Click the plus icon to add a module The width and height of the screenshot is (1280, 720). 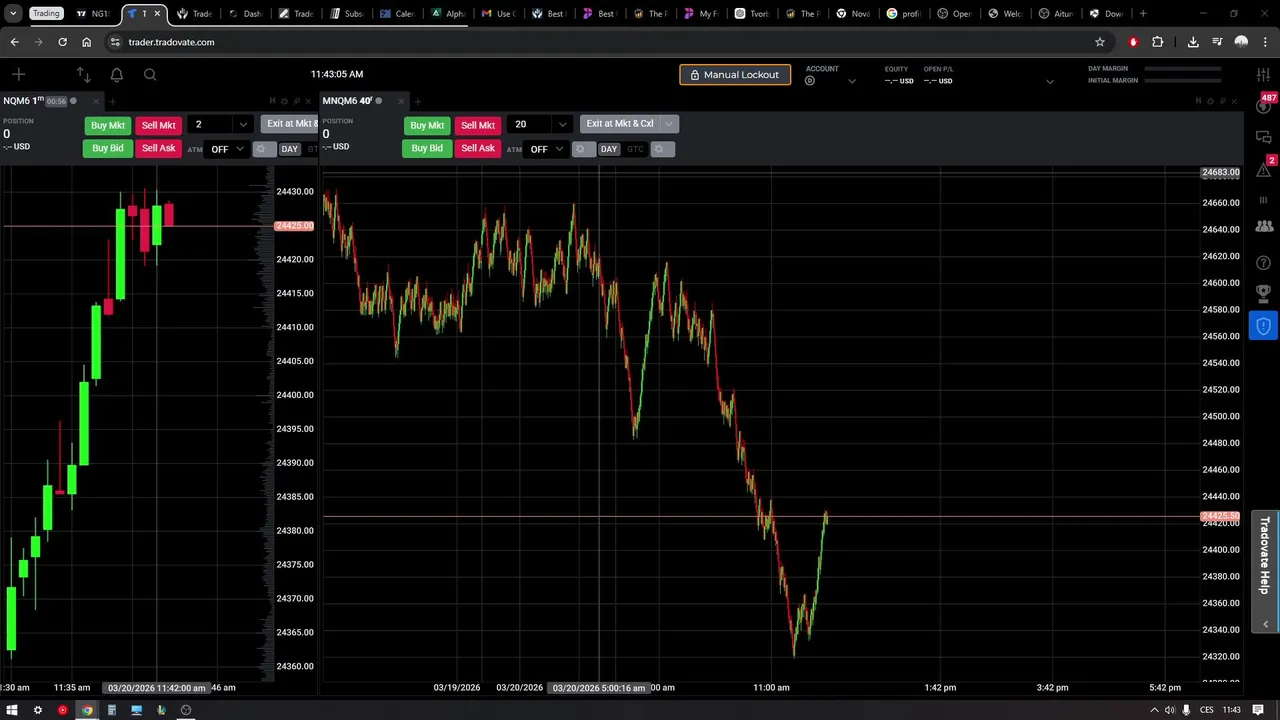[18, 74]
